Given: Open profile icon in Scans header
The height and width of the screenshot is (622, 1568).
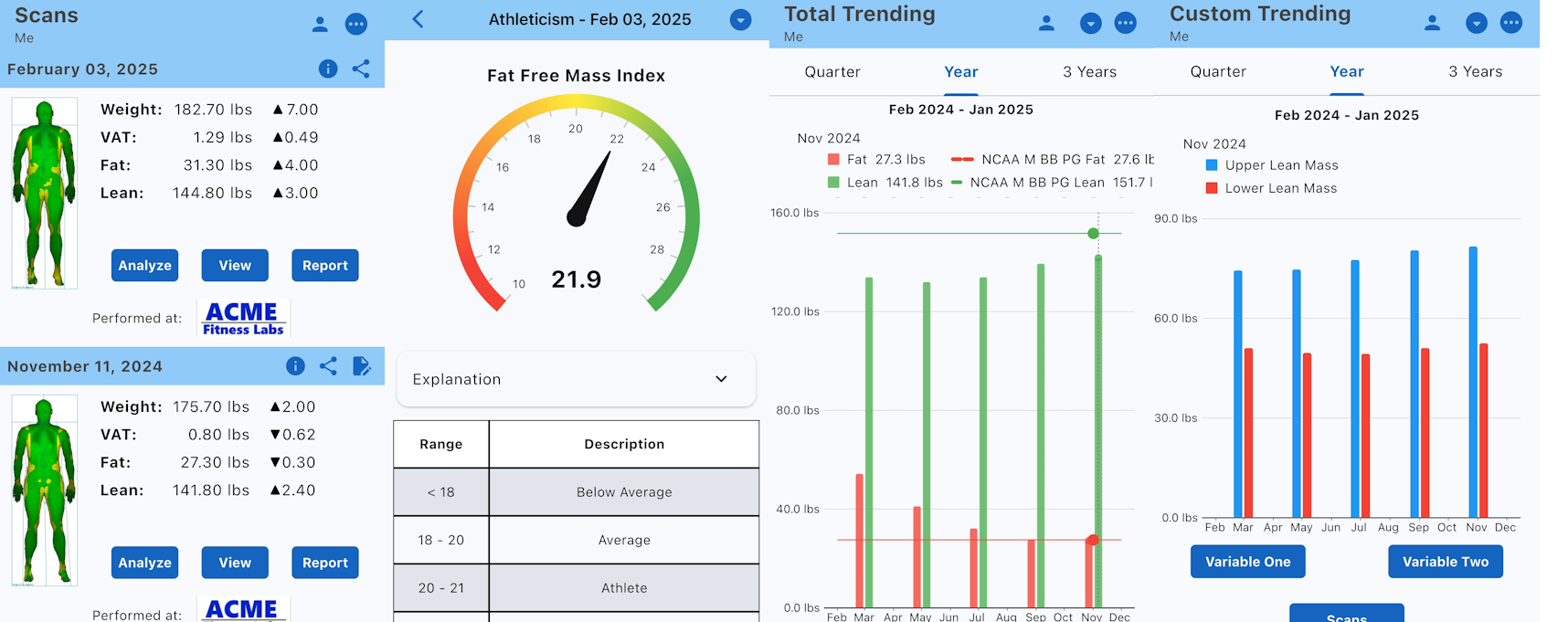Looking at the screenshot, I should [320, 25].
